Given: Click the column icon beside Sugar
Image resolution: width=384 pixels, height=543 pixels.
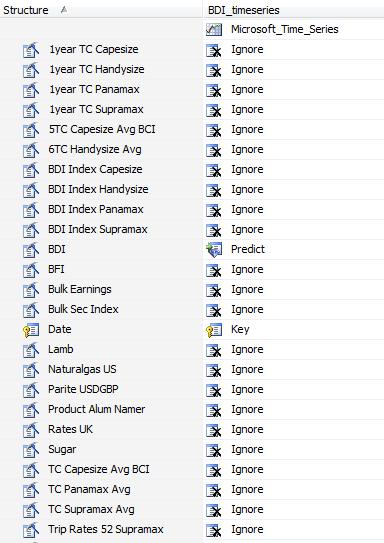Looking at the screenshot, I should tap(31, 450).
